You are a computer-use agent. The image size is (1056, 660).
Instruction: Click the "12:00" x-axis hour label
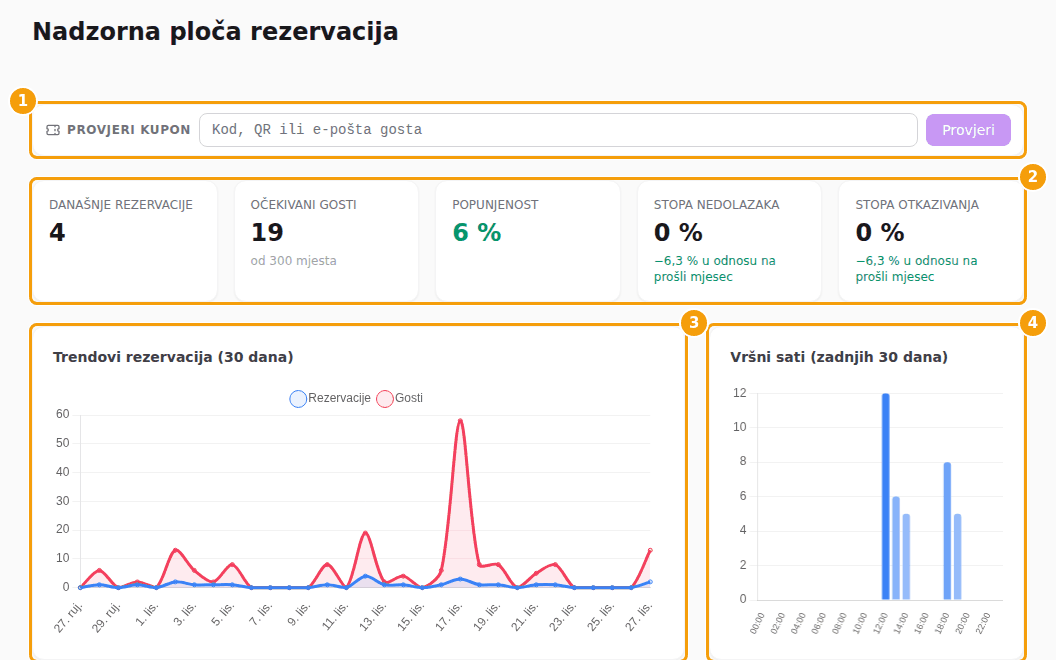click(x=880, y=623)
